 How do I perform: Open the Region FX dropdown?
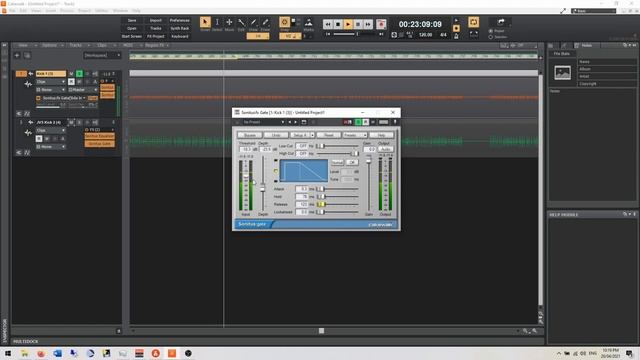coord(156,45)
